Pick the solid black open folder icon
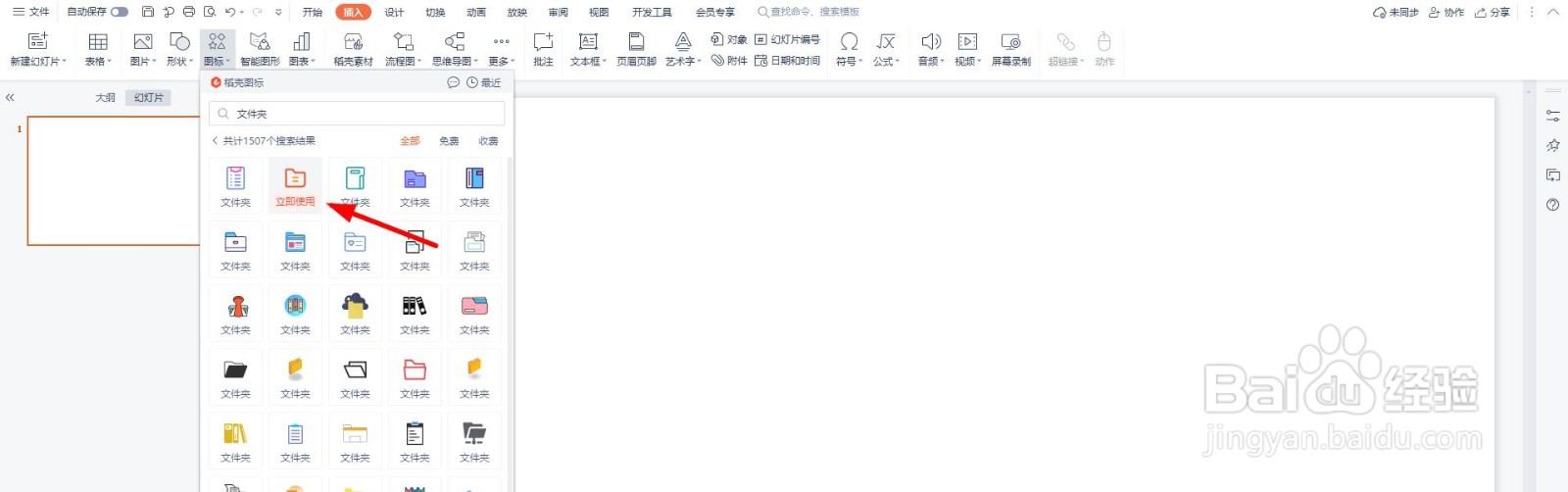This screenshot has height=492, width=1568. [x=235, y=369]
